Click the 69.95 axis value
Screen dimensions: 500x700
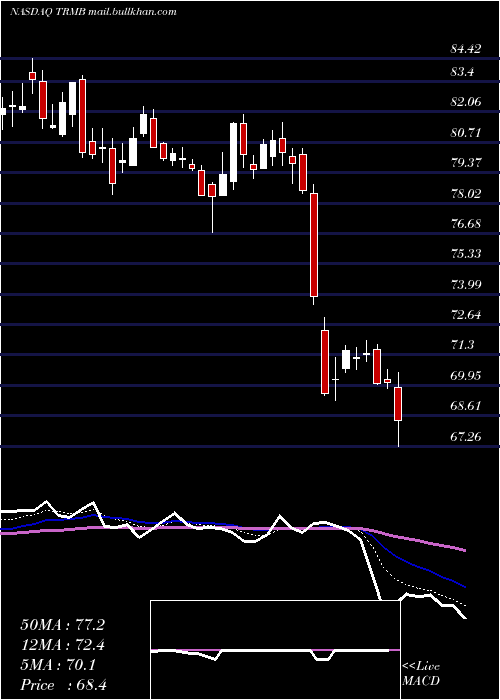click(x=466, y=375)
